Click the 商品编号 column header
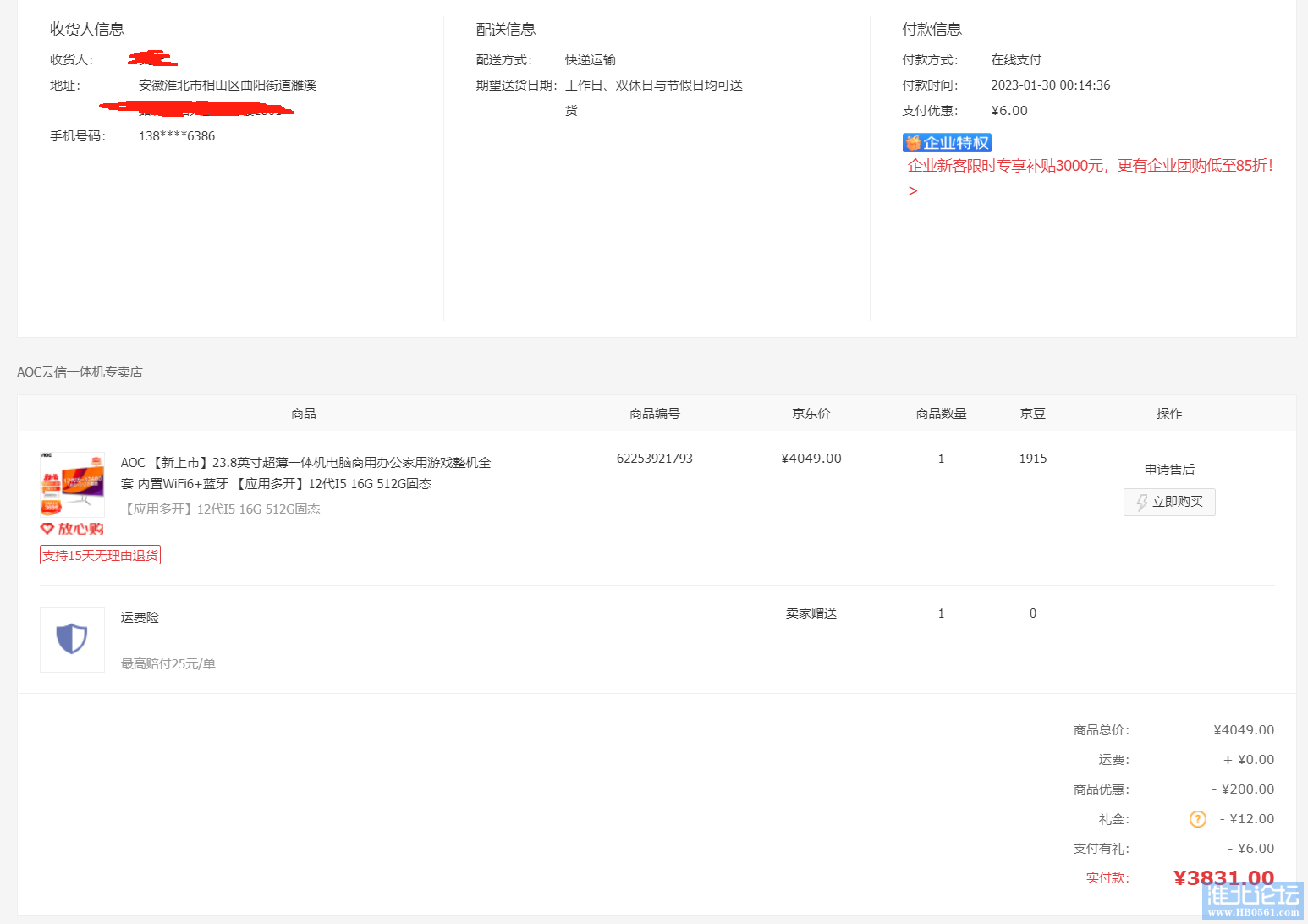 654,414
